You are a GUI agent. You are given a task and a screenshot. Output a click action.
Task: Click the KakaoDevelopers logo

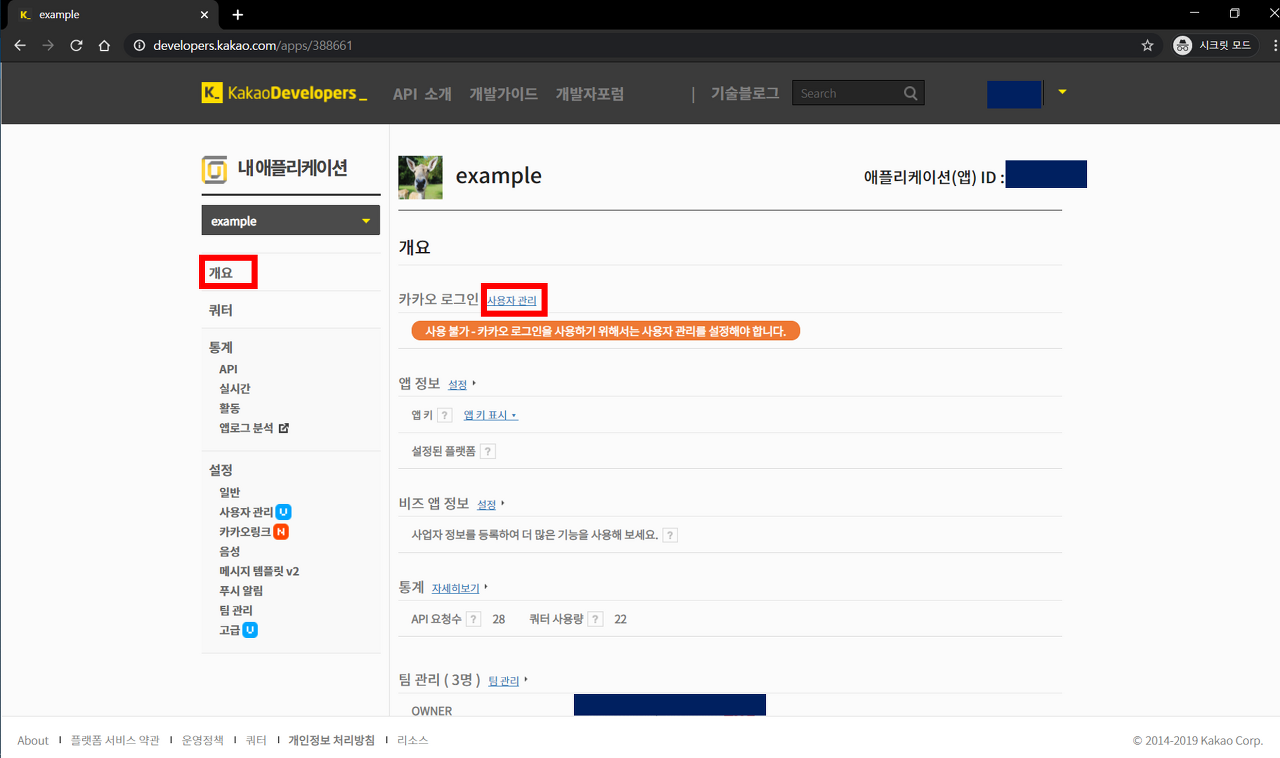click(284, 93)
